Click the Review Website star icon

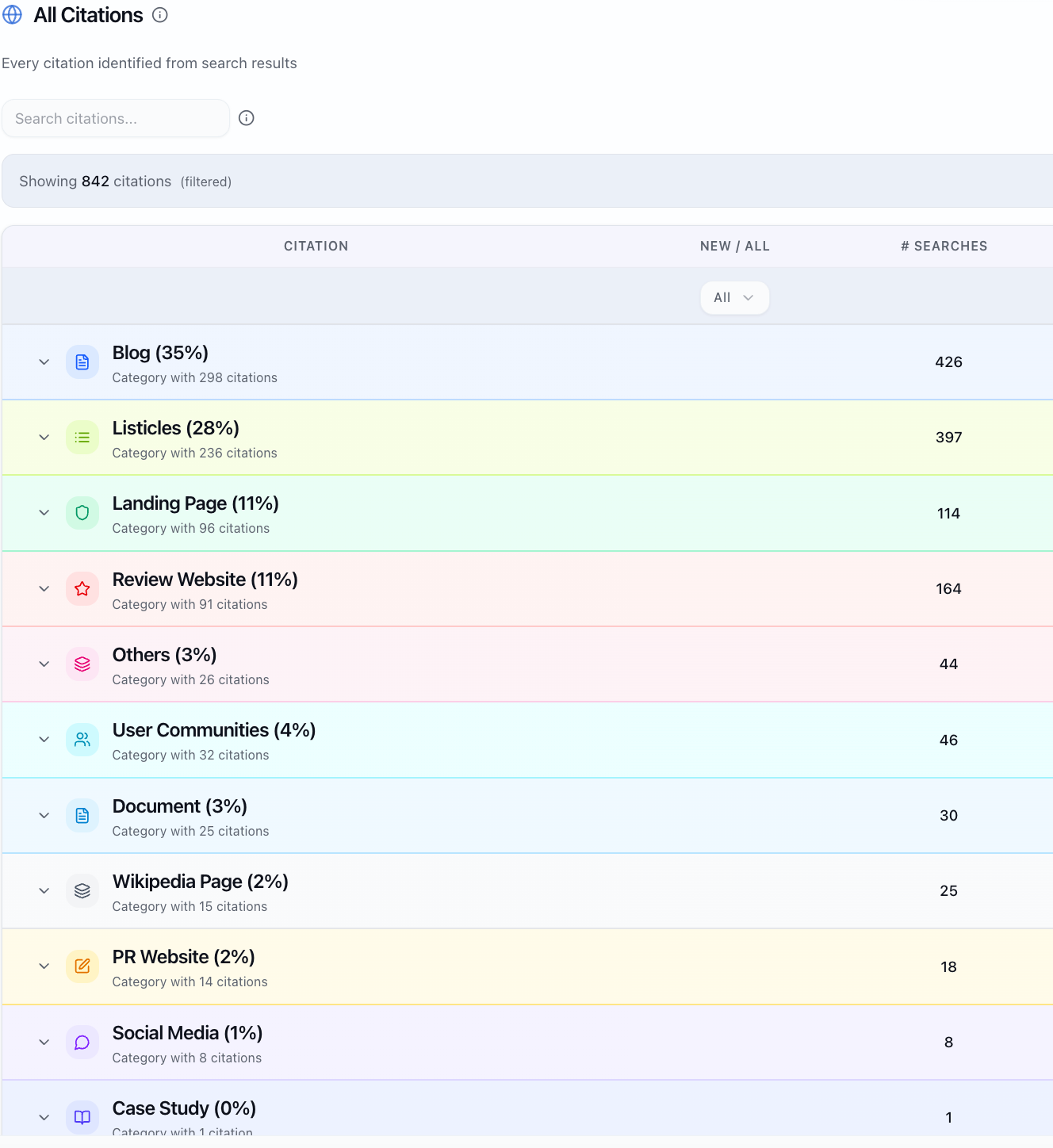(82, 589)
